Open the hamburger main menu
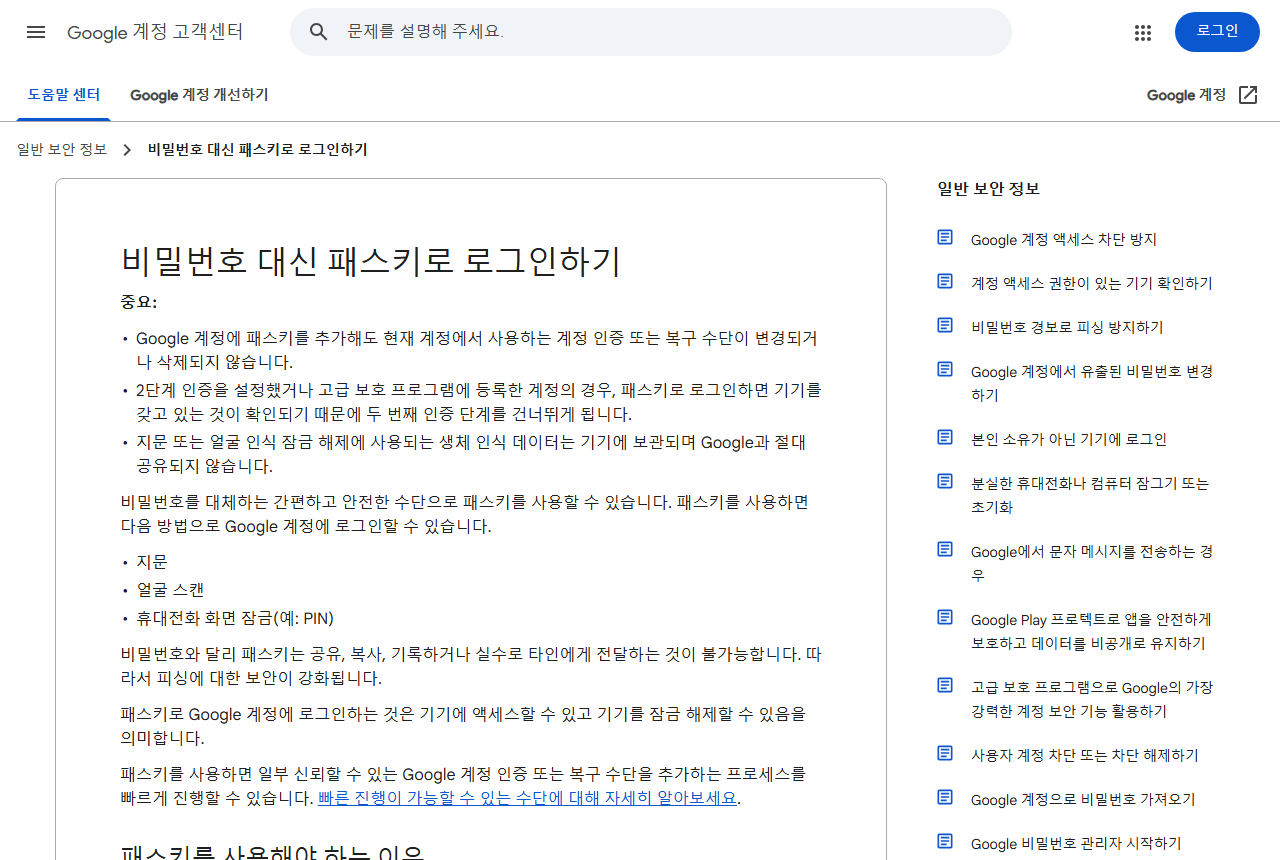 click(36, 32)
